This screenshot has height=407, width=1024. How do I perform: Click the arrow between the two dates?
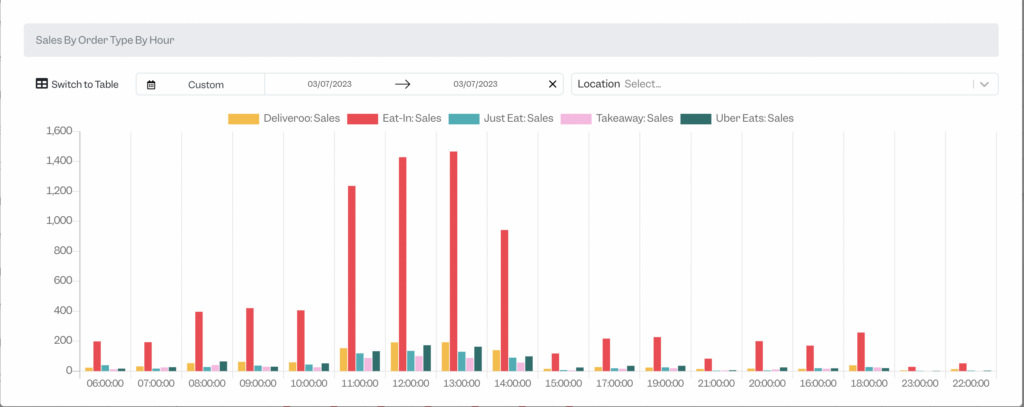tap(402, 84)
